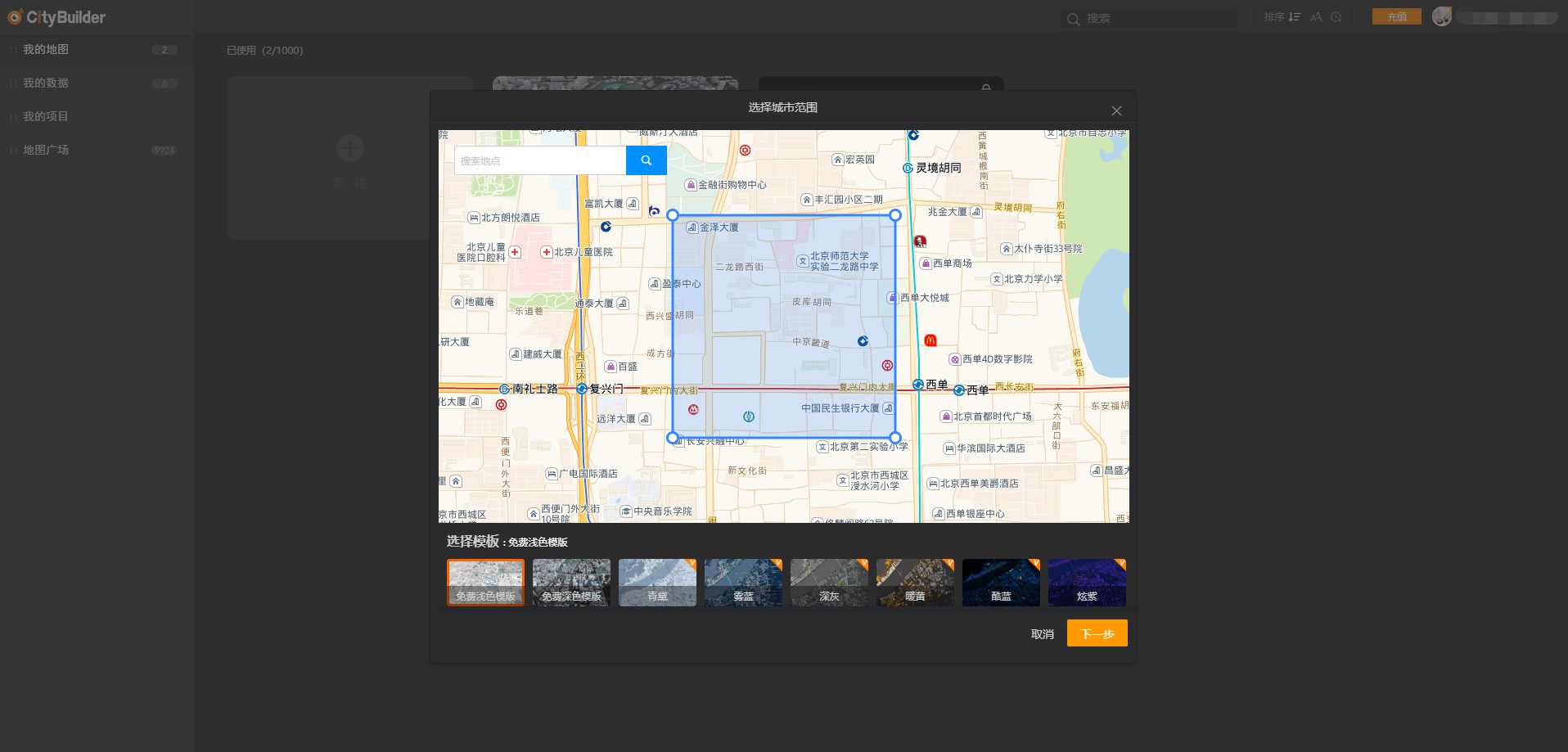Click bottom-right handle of selection rectangle
The width and height of the screenshot is (1568, 752).
pyautogui.click(x=895, y=438)
